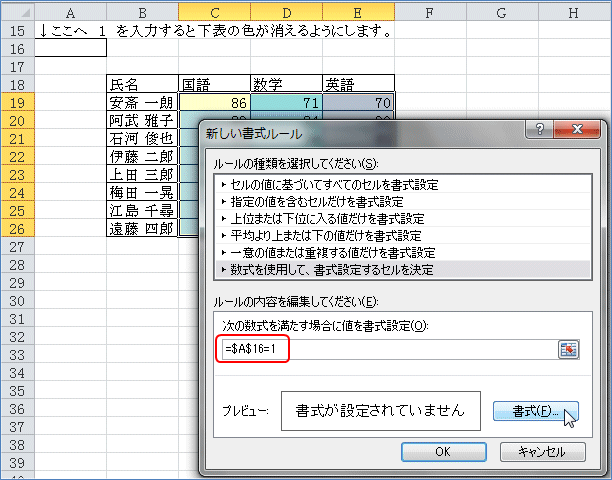Select rule type 上位または下位に入る値だけを書式設定
Viewport: 612px width, 480px height.
[403, 219]
